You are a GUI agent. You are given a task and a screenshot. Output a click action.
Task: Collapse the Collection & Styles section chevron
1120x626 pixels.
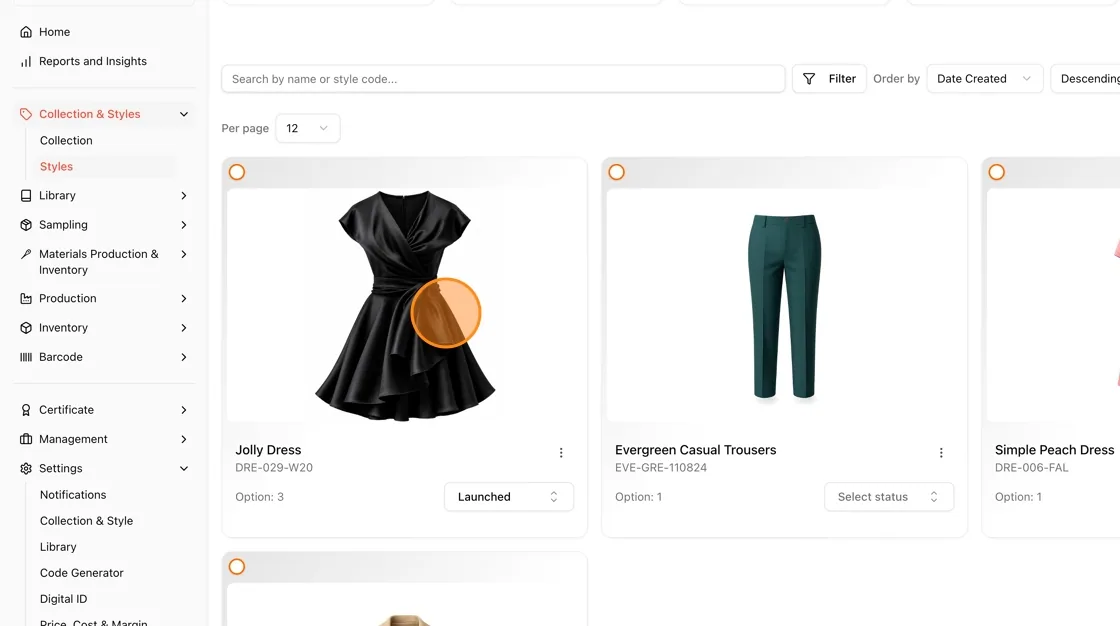pos(184,114)
